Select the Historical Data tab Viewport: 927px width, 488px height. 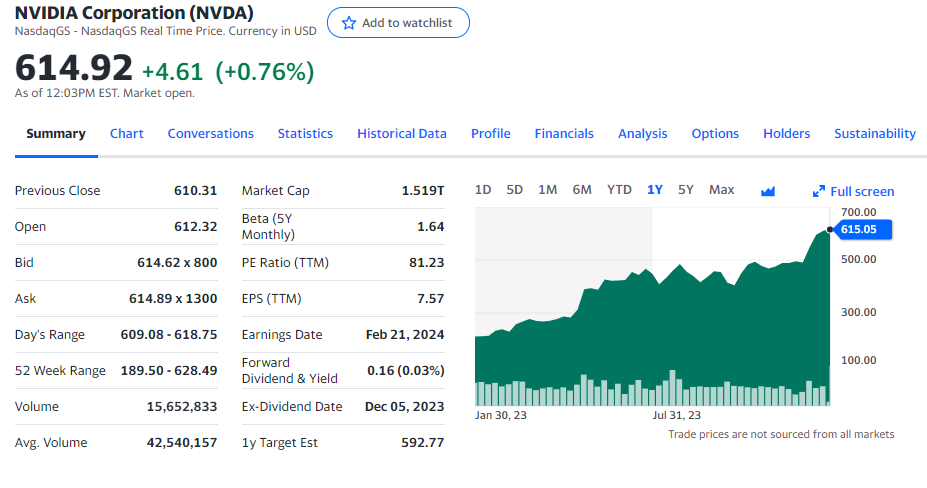402,134
